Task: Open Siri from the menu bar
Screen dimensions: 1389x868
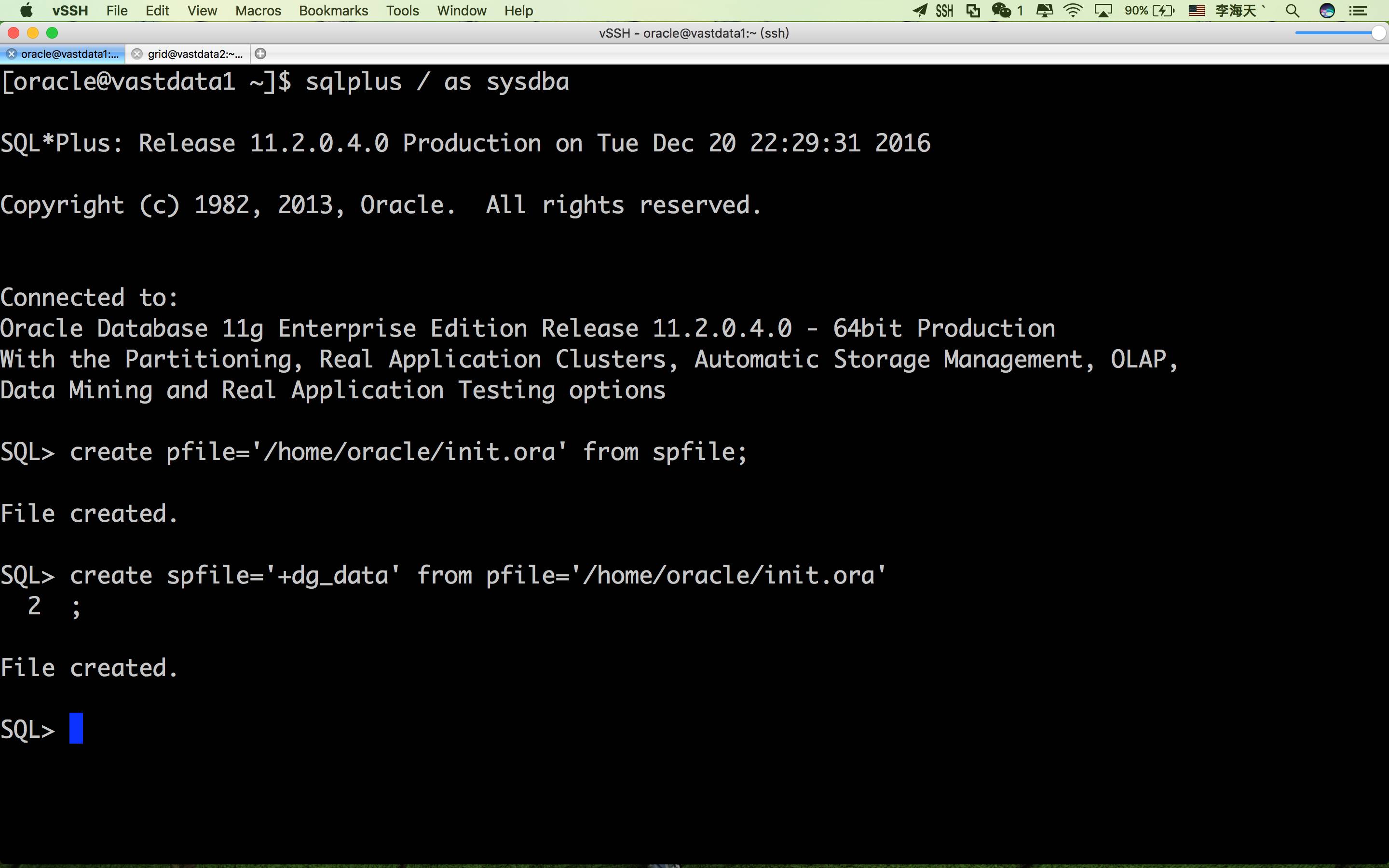Action: tap(1327, 10)
